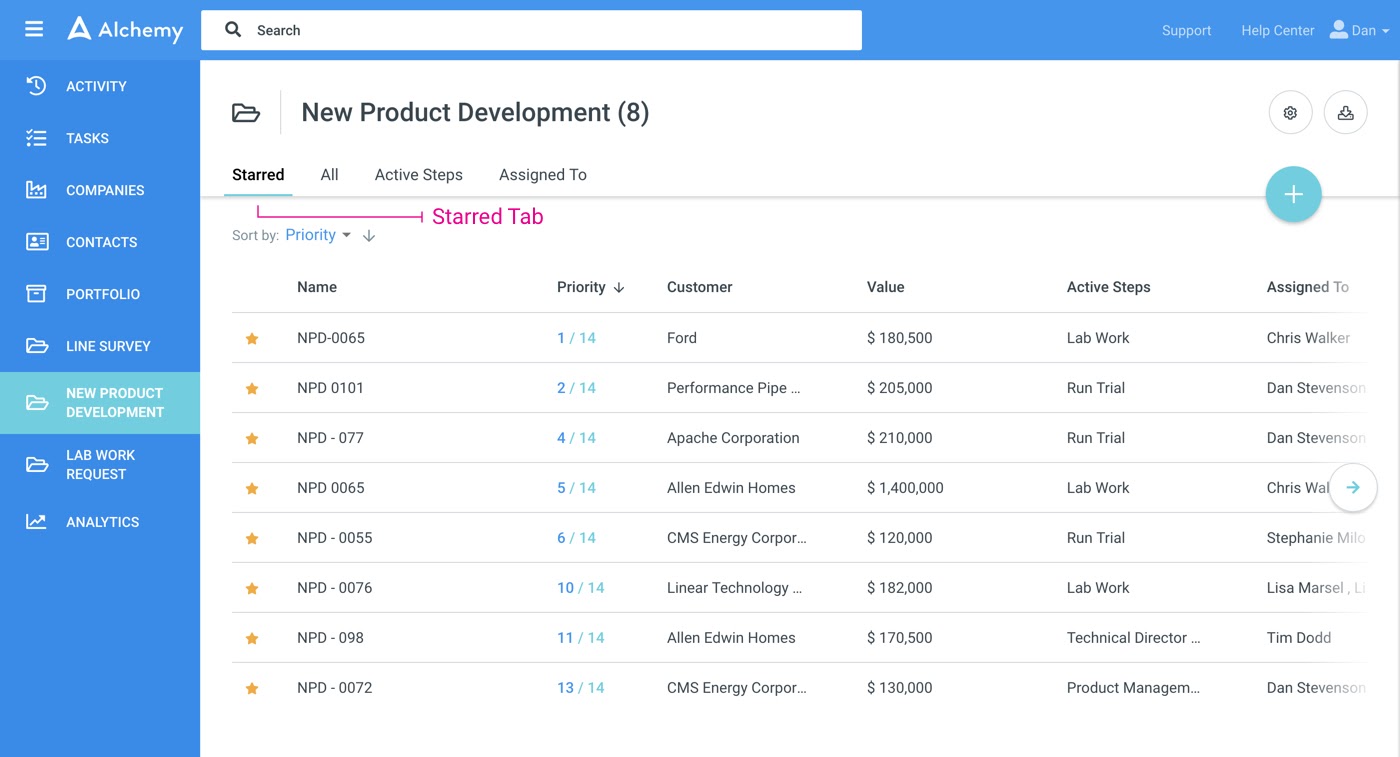Click the Ford customer cell

coord(682,338)
